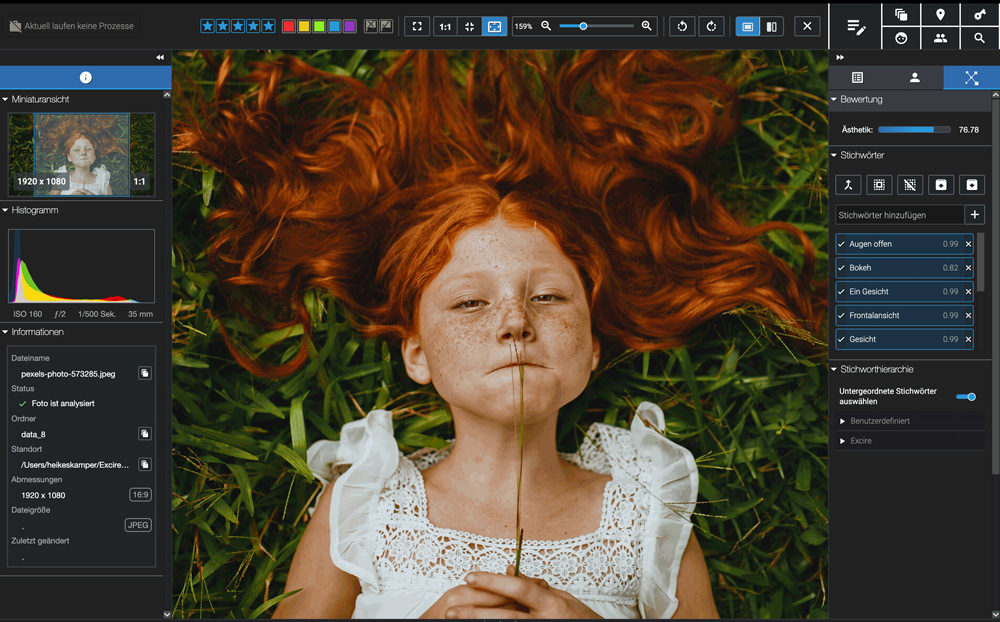Copy the file name to clipboard

144,373
